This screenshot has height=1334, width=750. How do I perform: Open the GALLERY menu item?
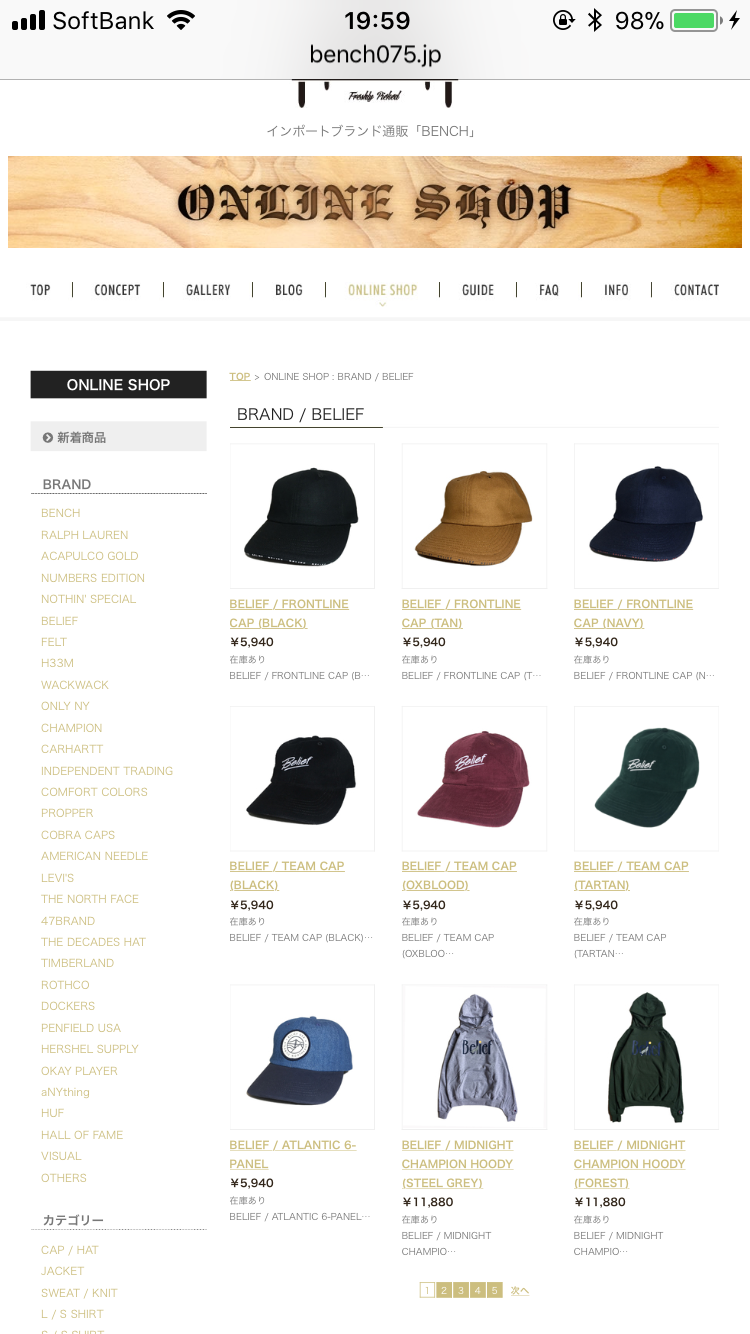click(208, 290)
